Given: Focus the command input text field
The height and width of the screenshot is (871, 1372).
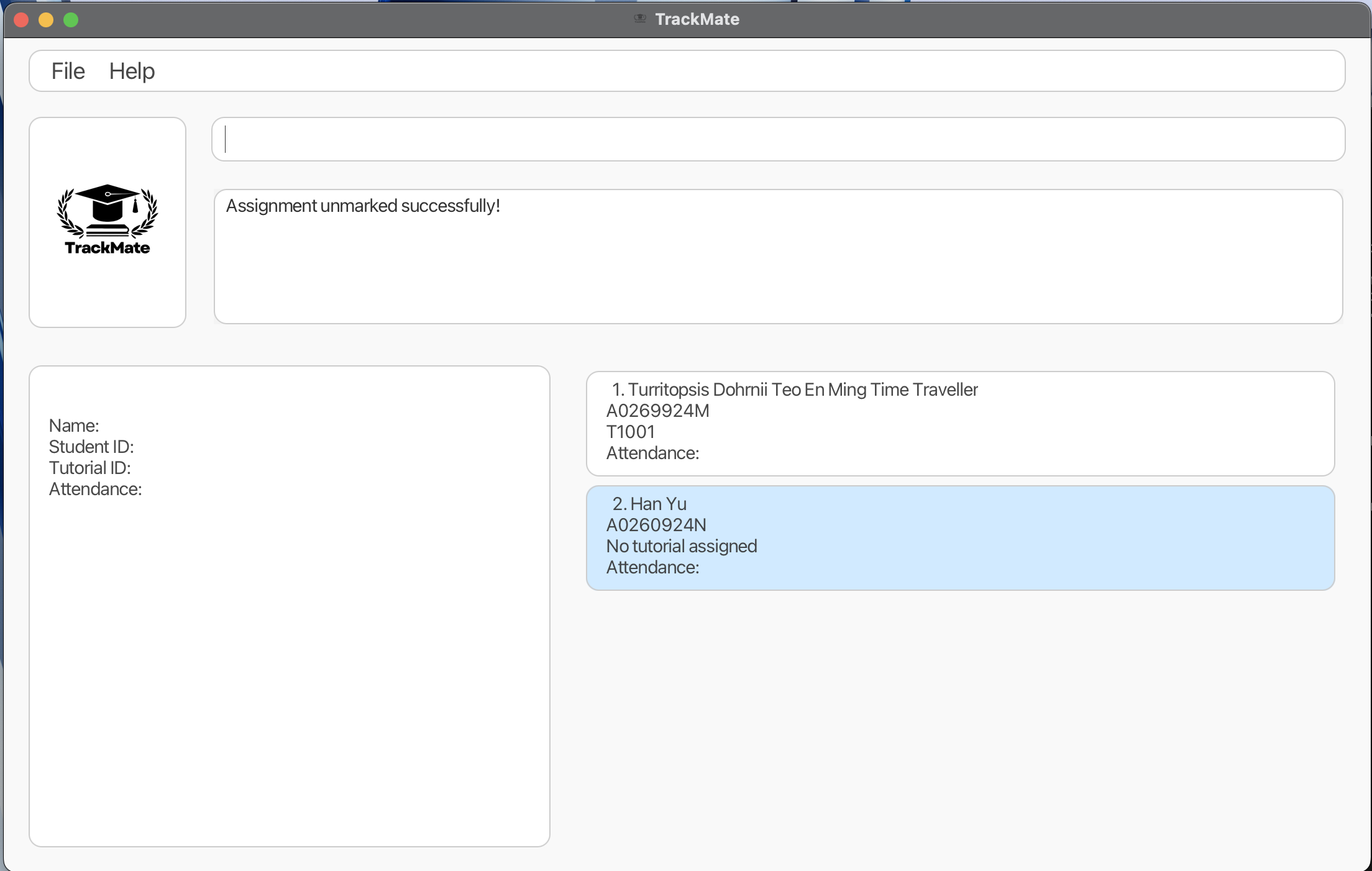Looking at the screenshot, I should point(778,139).
